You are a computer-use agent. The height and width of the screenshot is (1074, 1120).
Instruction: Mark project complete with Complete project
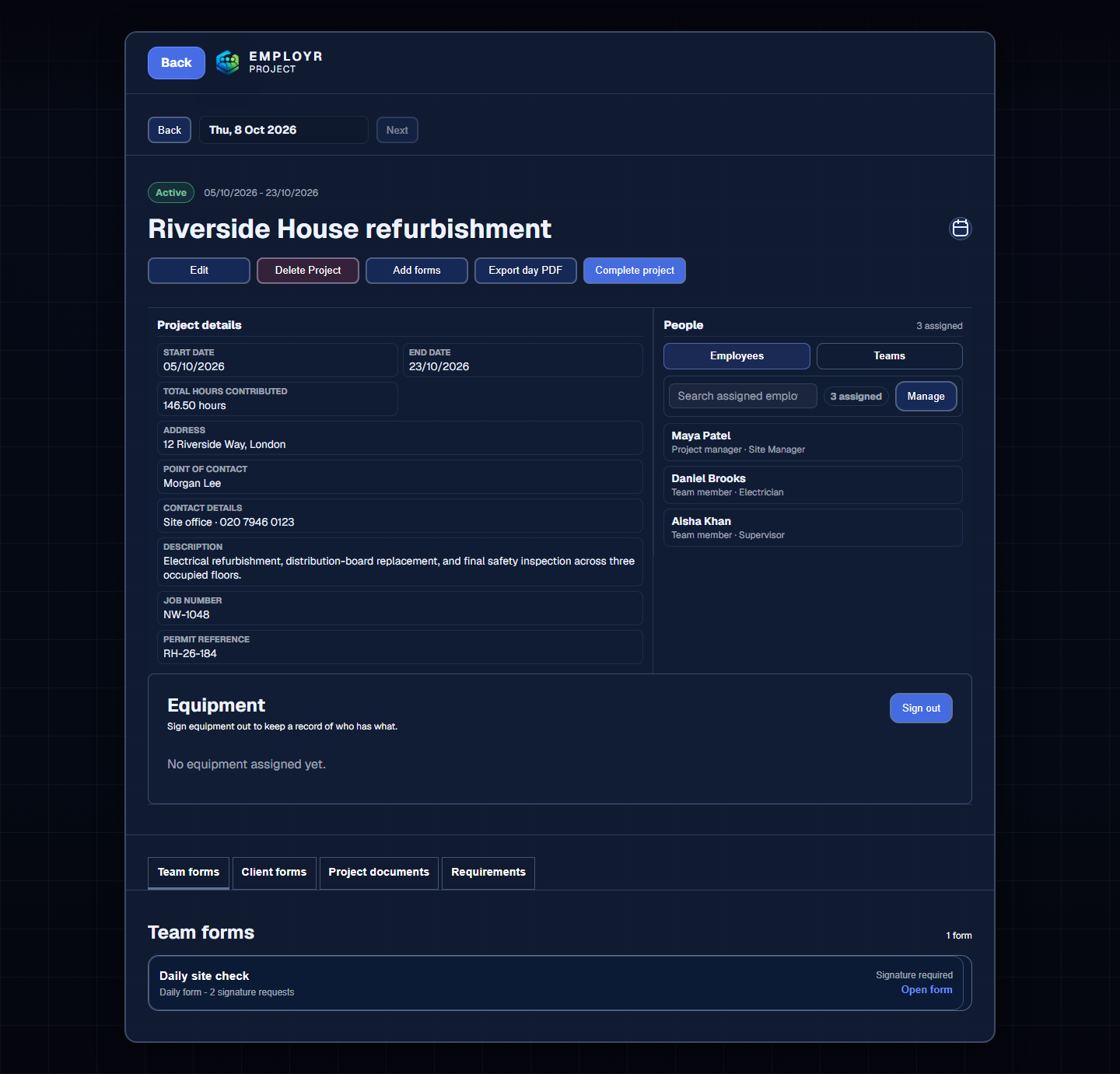pyautogui.click(x=635, y=271)
